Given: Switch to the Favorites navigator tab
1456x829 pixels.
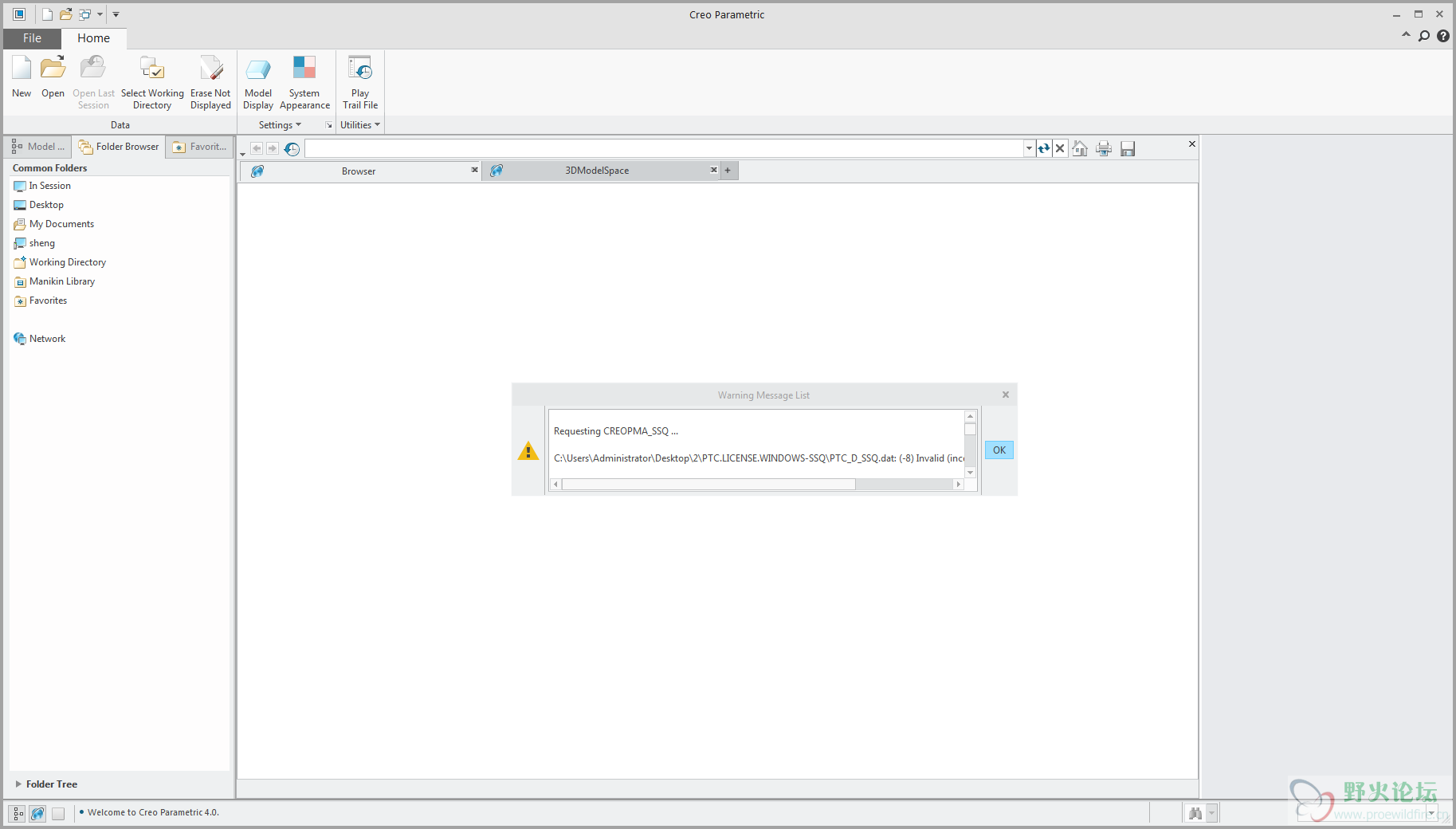Looking at the screenshot, I should click(x=200, y=147).
